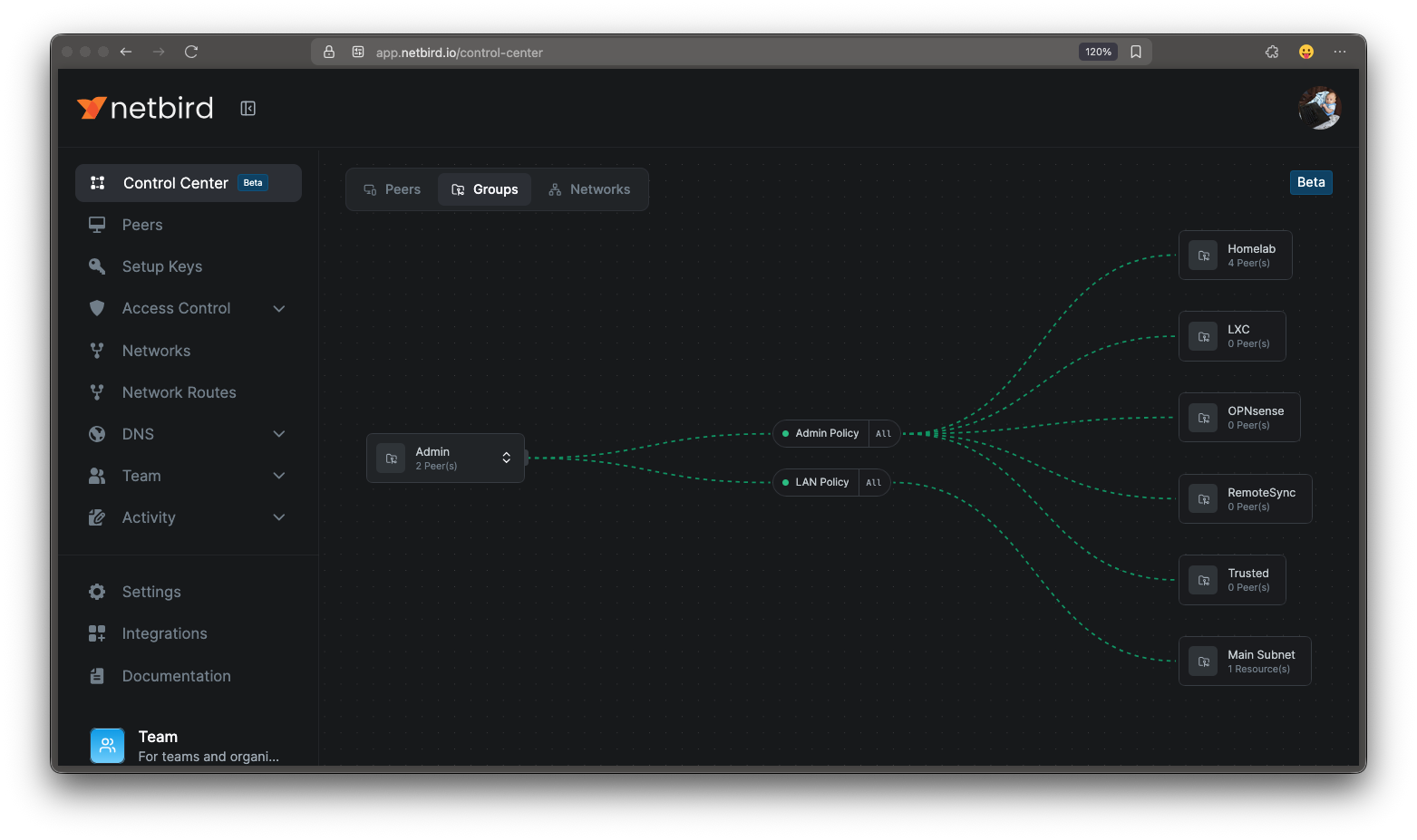Open the Documentation link
This screenshot has width=1417, height=840.
[176, 676]
